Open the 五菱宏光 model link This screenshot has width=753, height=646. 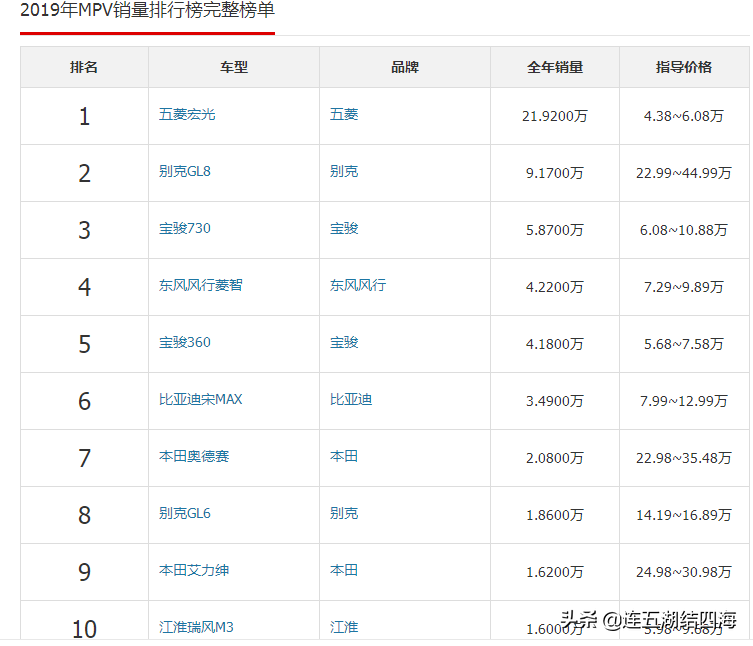point(187,114)
